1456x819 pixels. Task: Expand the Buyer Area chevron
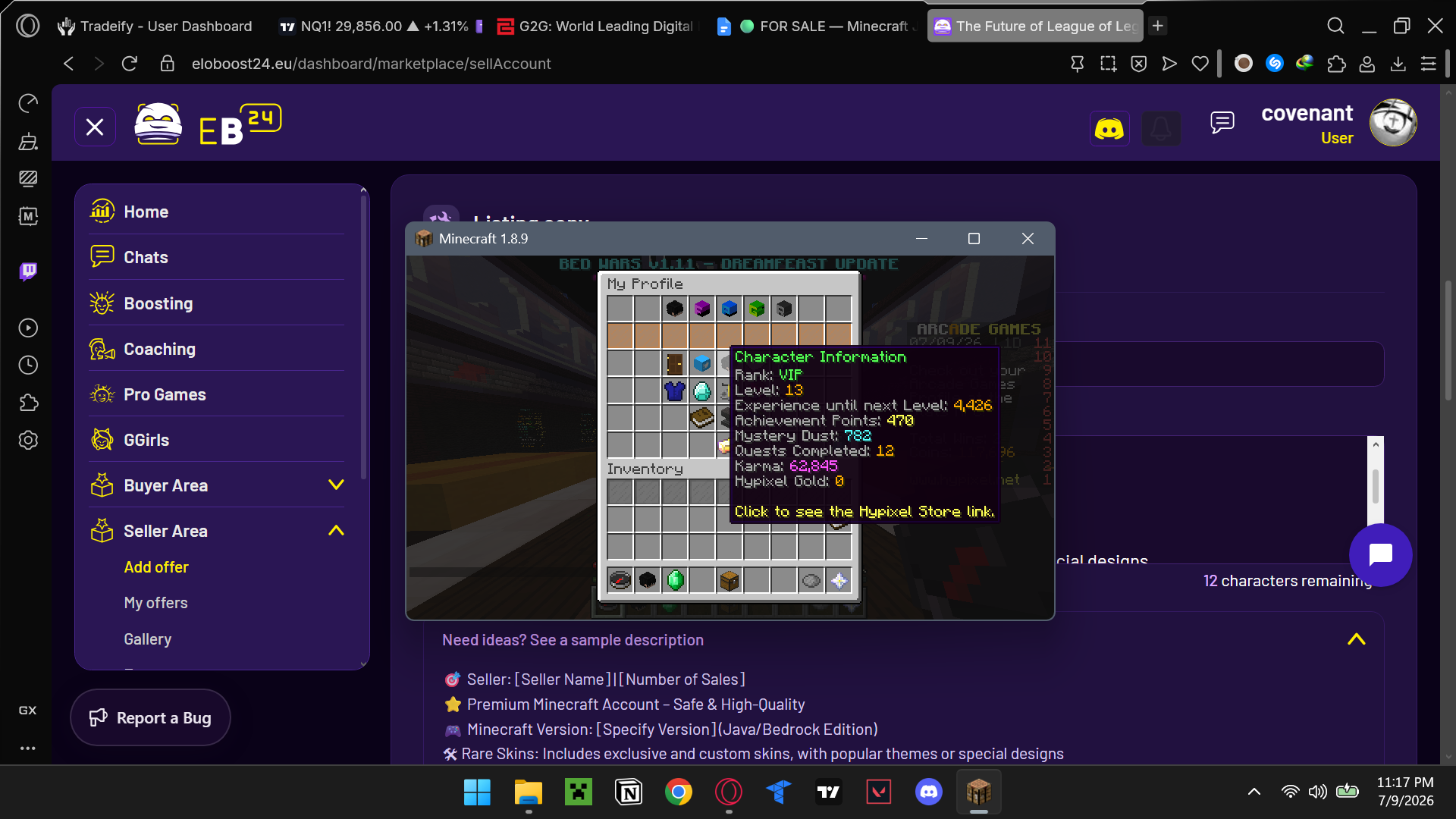coord(336,485)
